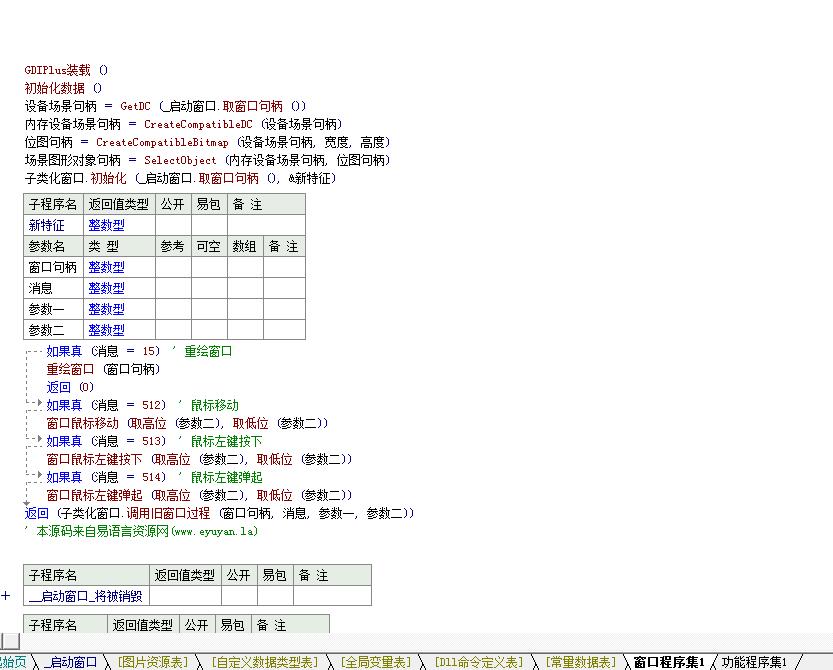The width and height of the screenshot is (833, 670).
Task: Click the 整数型 return type of 新特征
Action: pyautogui.click(x=120, y=225)
